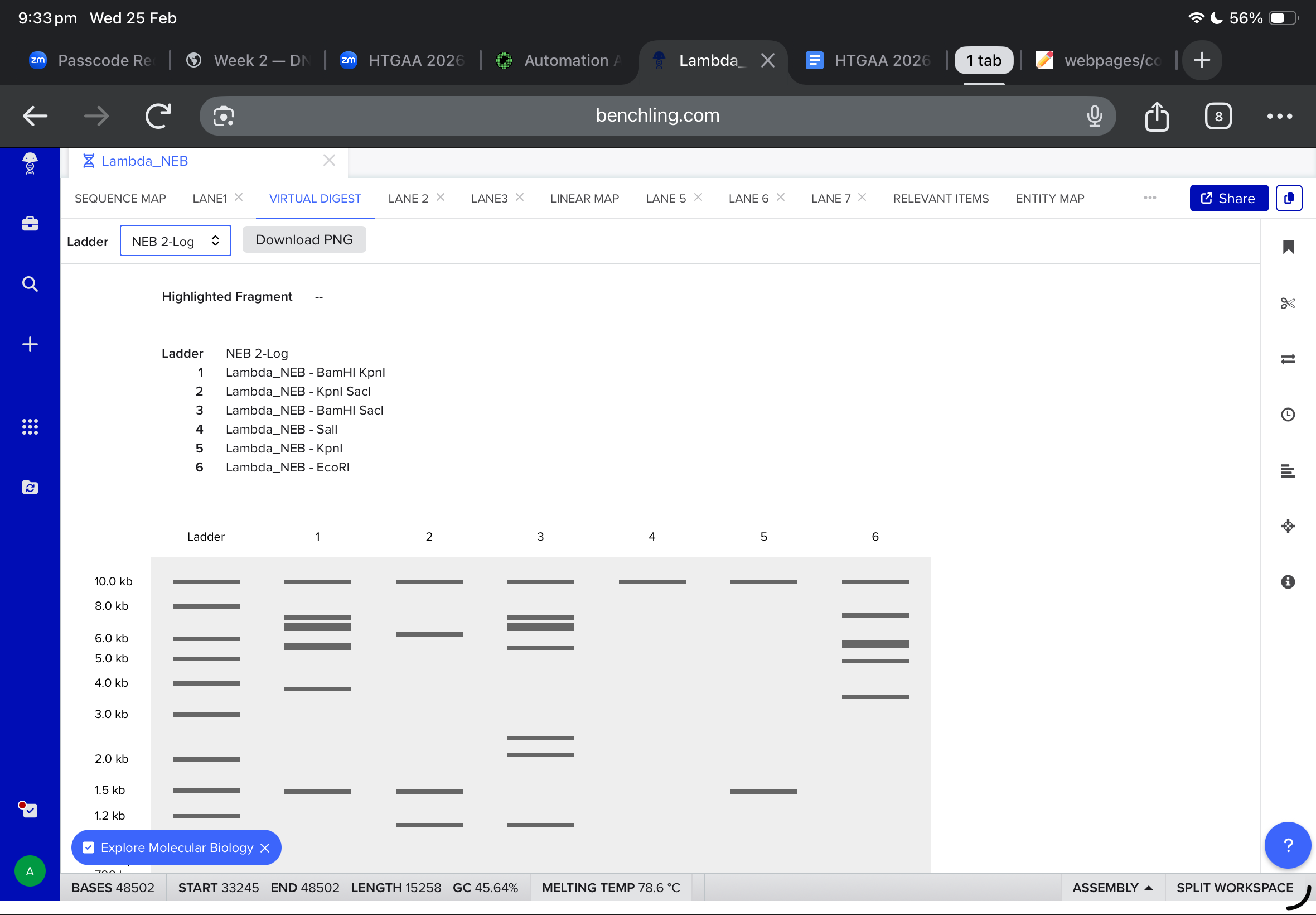Open the tab overview showing 8 tabs
This screenshot has width=1316, height=915.
coord(1218,117)
